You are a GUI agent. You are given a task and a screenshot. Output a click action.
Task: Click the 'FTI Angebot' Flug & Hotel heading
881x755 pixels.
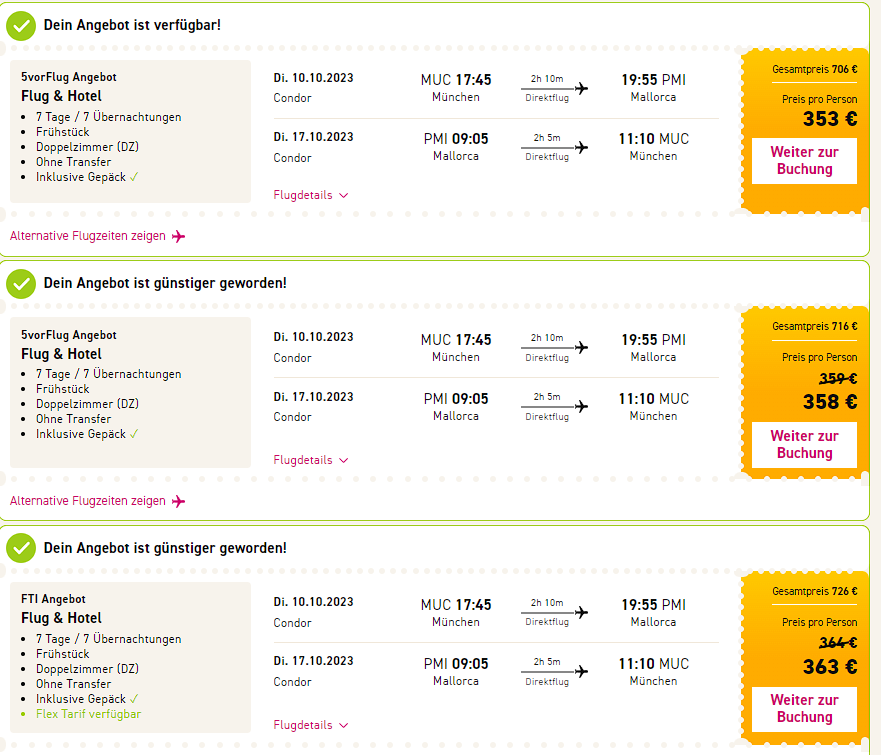(x=61, y=618)
